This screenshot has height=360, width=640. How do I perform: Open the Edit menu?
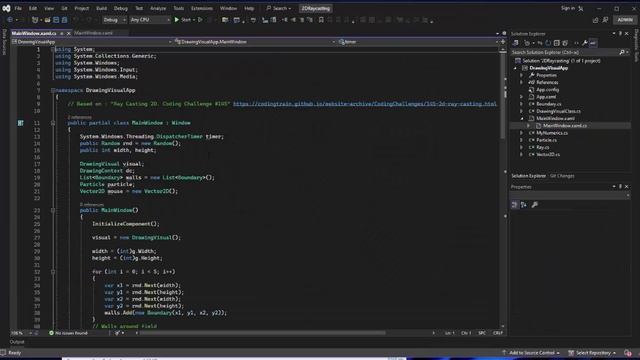click(33, 8)
